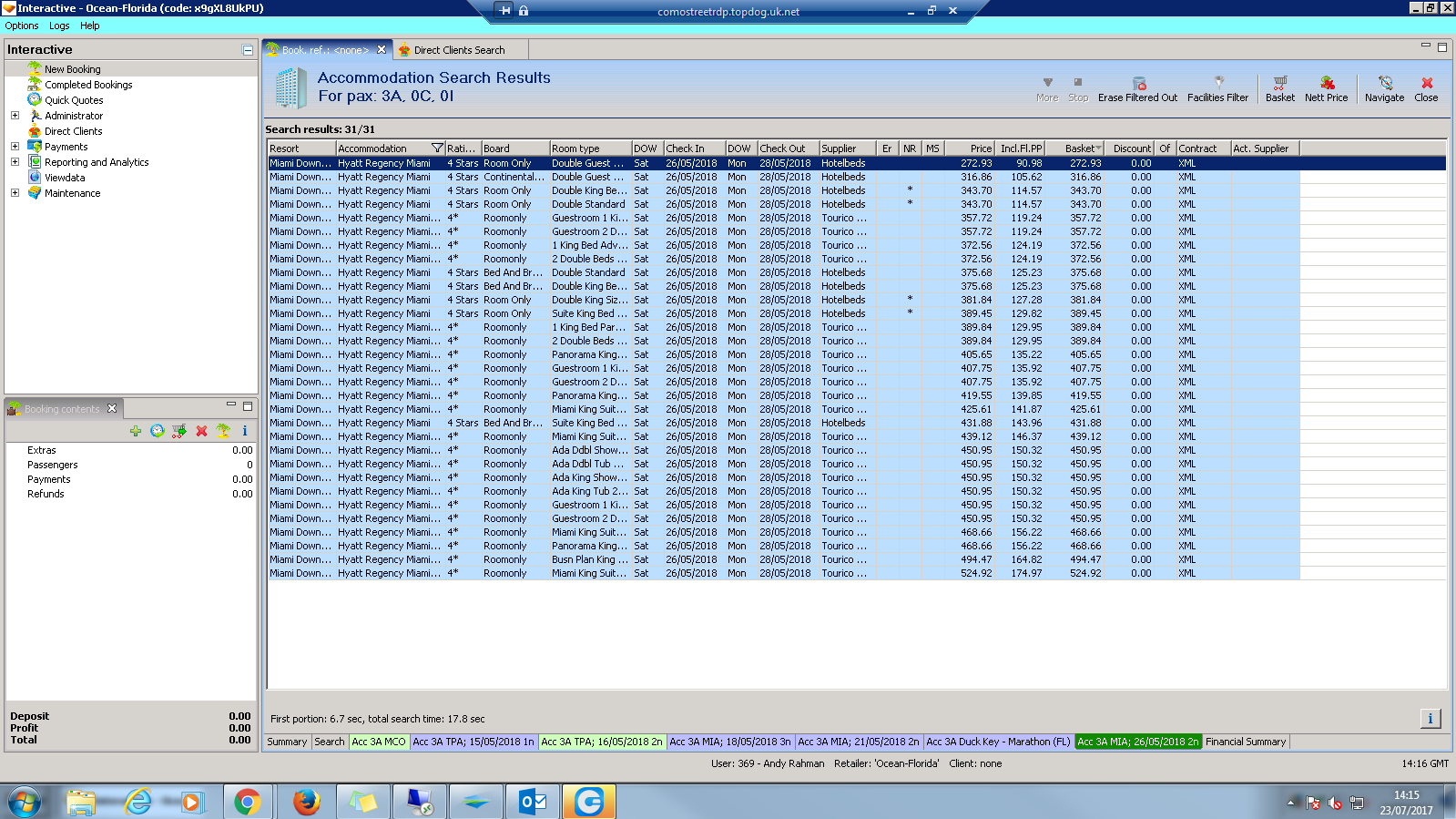Click the More toolbar button
The width and height of the screenshot is (1456, 819).
1047,89
